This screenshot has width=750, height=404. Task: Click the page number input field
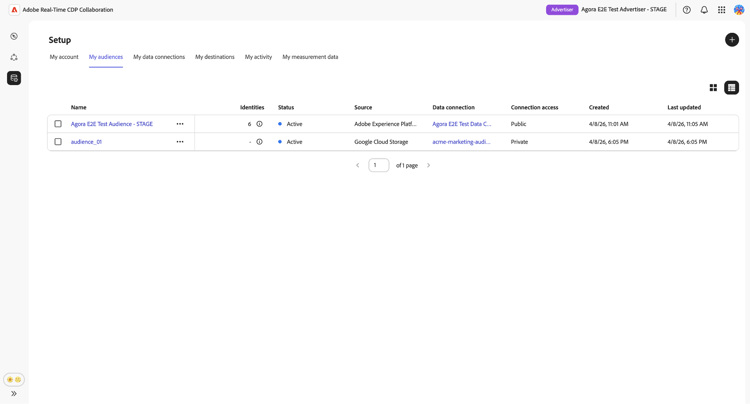(x=378, y=165)
